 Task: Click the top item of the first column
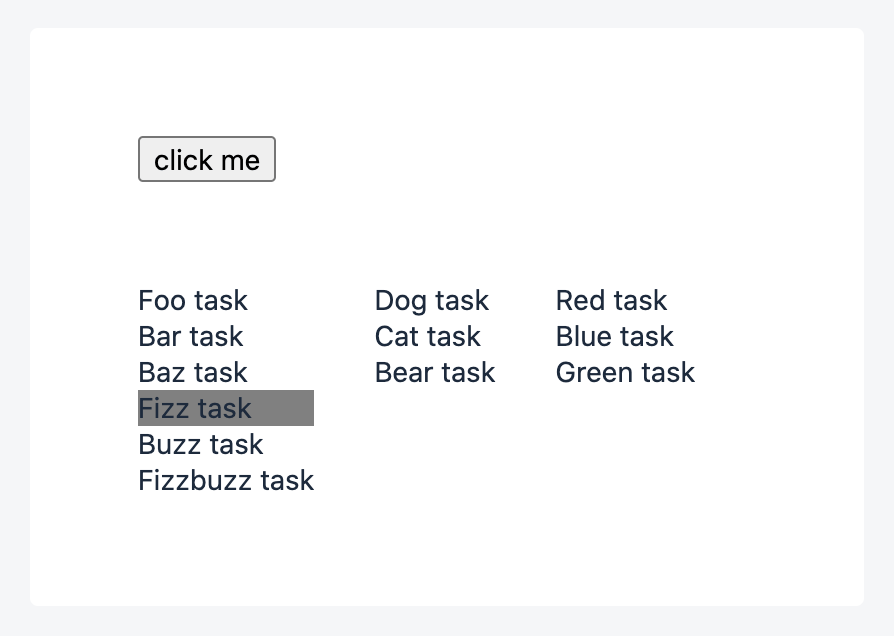click(x=193, y=300)
